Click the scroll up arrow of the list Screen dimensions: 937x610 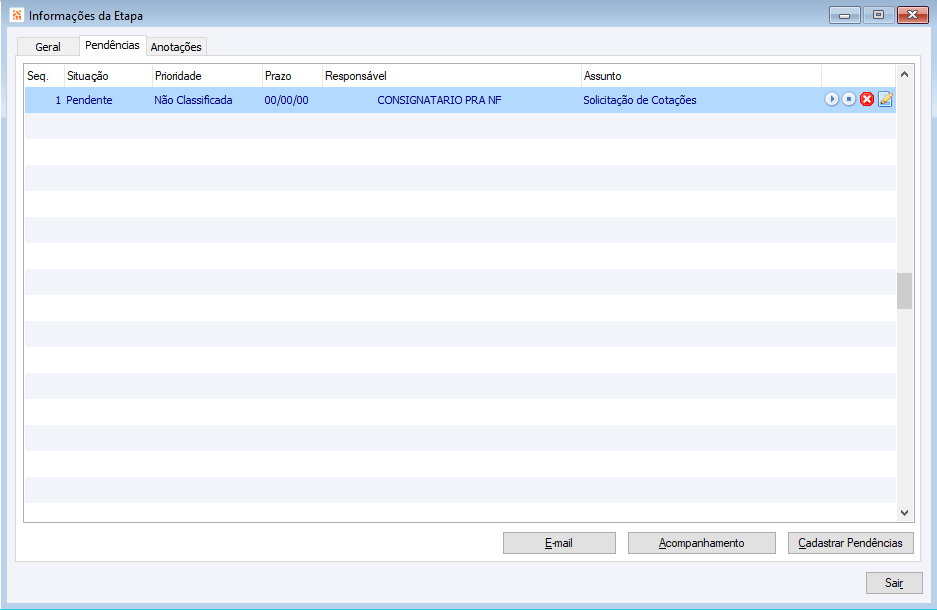904,75
